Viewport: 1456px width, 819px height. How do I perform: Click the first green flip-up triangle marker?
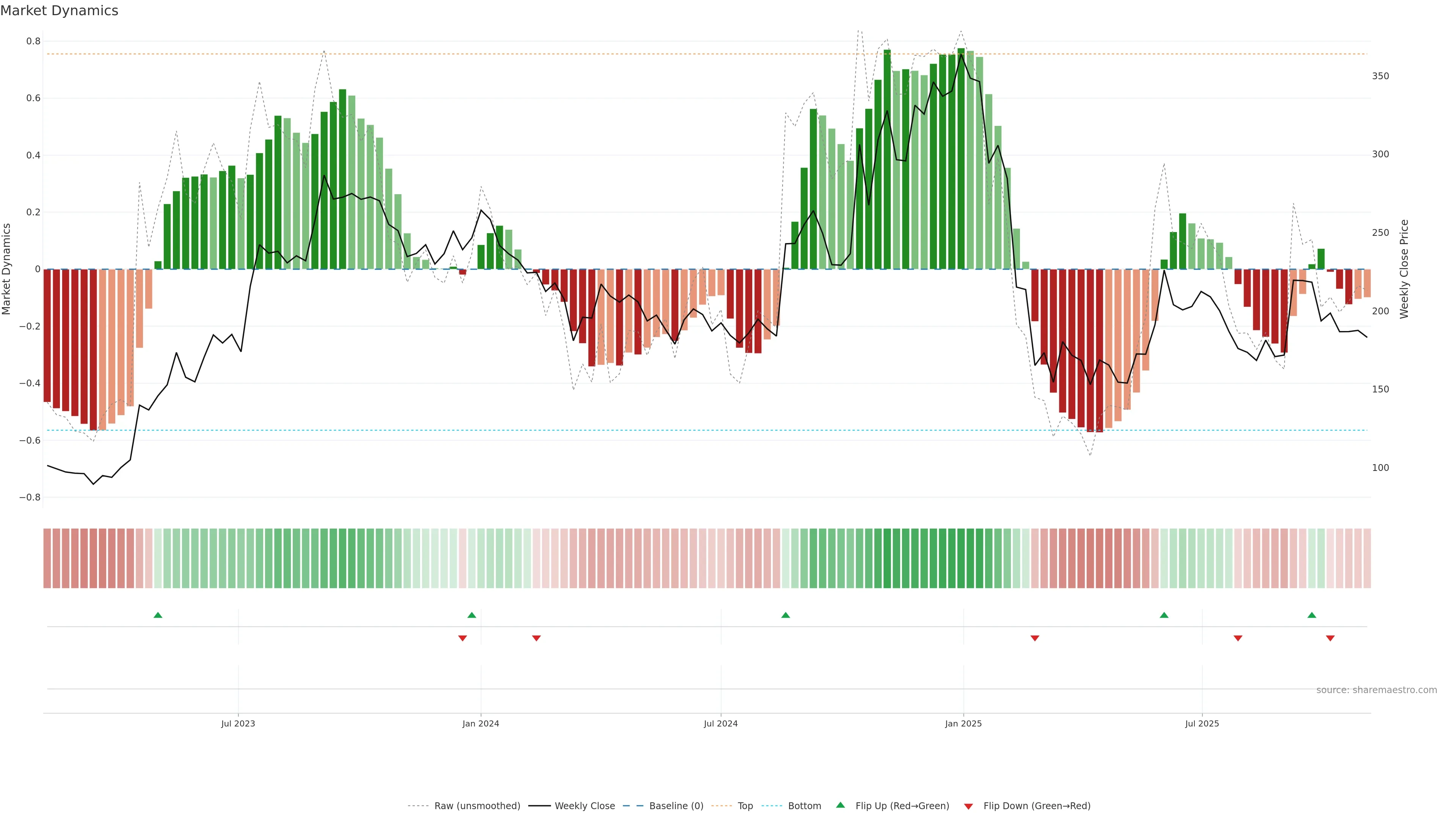point(158,615)
